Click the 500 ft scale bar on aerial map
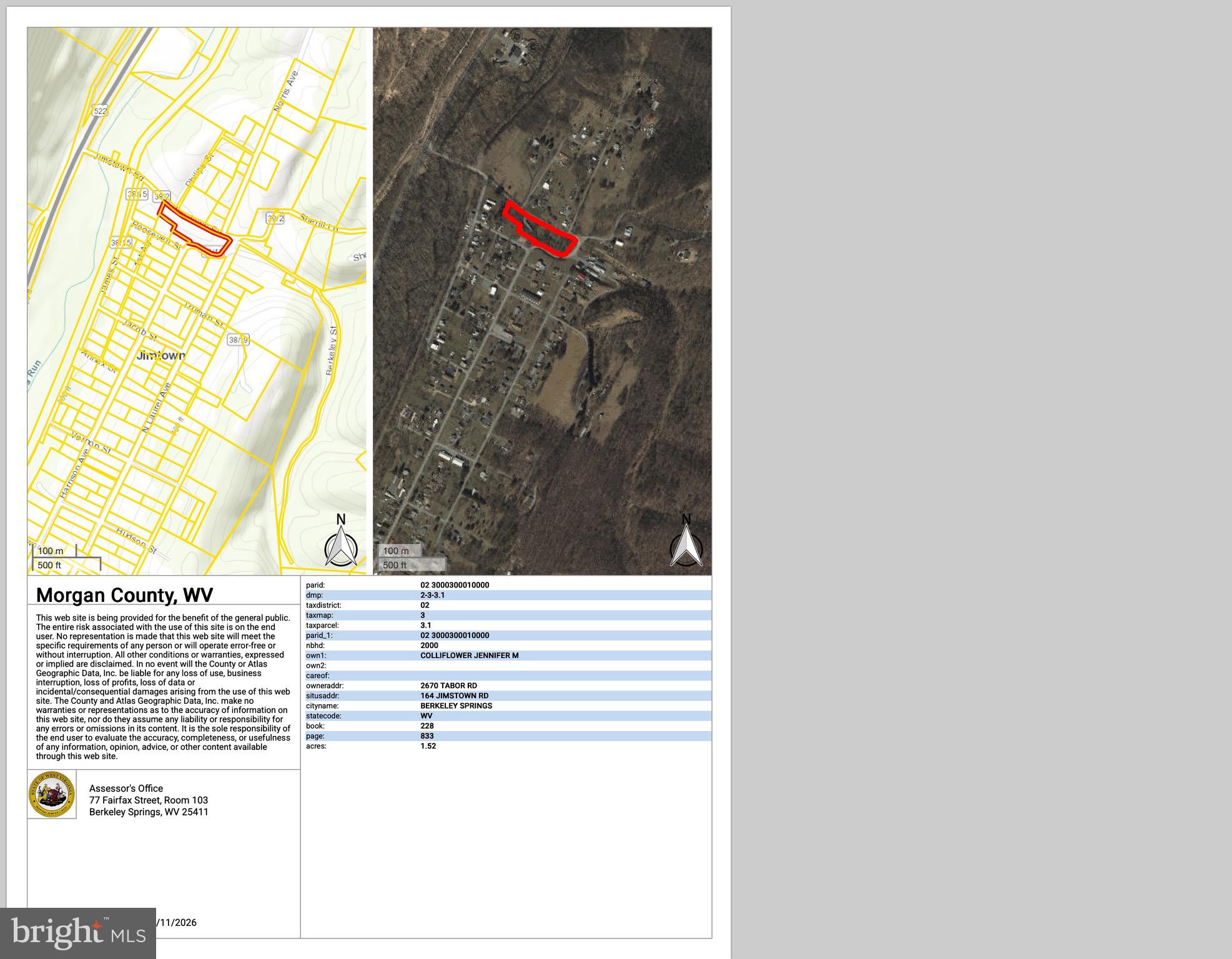The height and width of the screenshot is (959, 1232). tap(411, 565)
